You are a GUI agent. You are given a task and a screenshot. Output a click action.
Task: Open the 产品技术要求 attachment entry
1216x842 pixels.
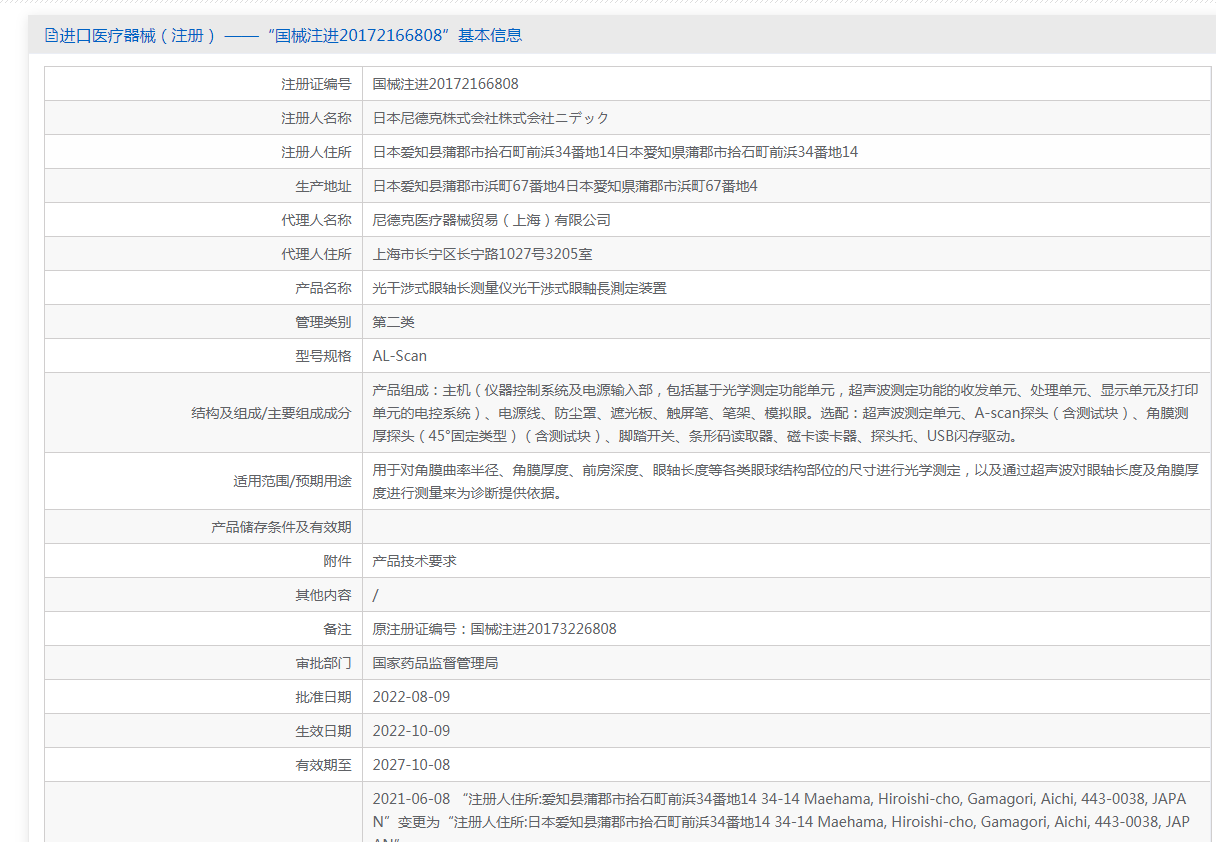click(414, 561)
